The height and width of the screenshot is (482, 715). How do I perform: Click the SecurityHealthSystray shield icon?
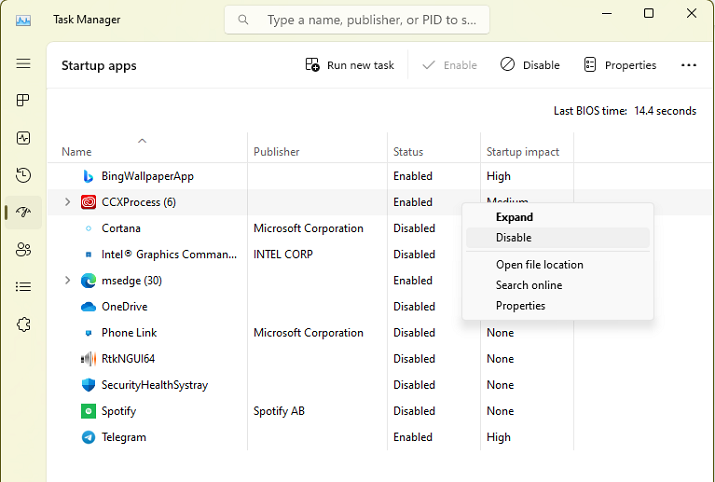coord(88,385)
